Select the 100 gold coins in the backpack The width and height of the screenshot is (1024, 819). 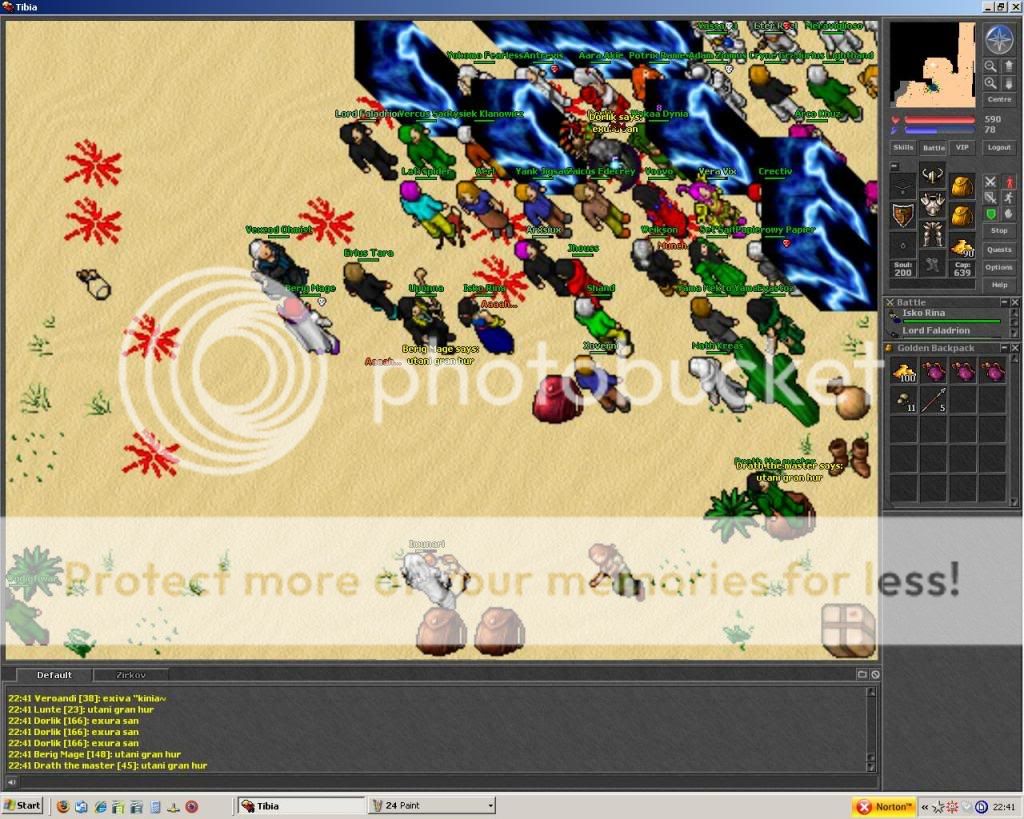pyautogui.click(x=904, y=372)
